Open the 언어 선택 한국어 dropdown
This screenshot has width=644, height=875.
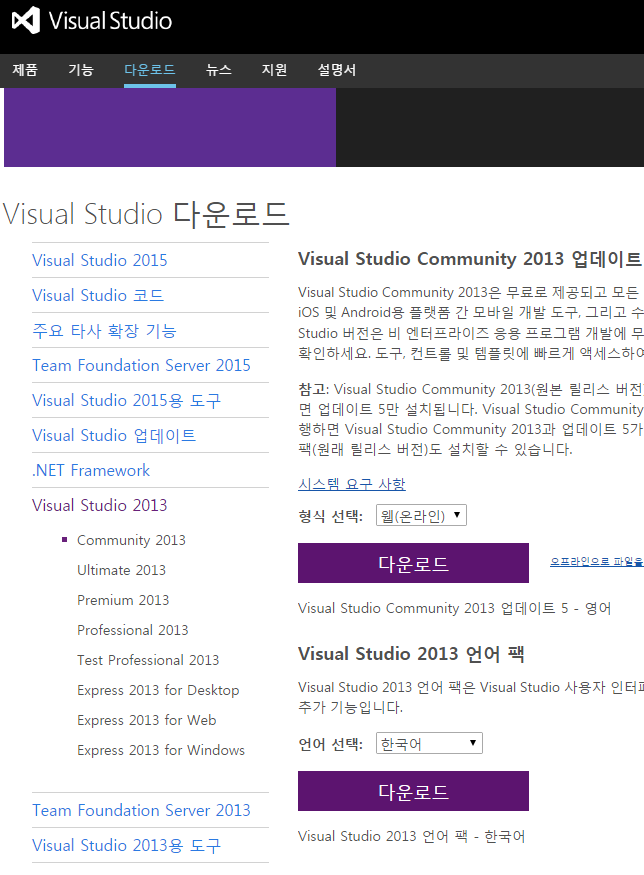click(x=429, y=743)
